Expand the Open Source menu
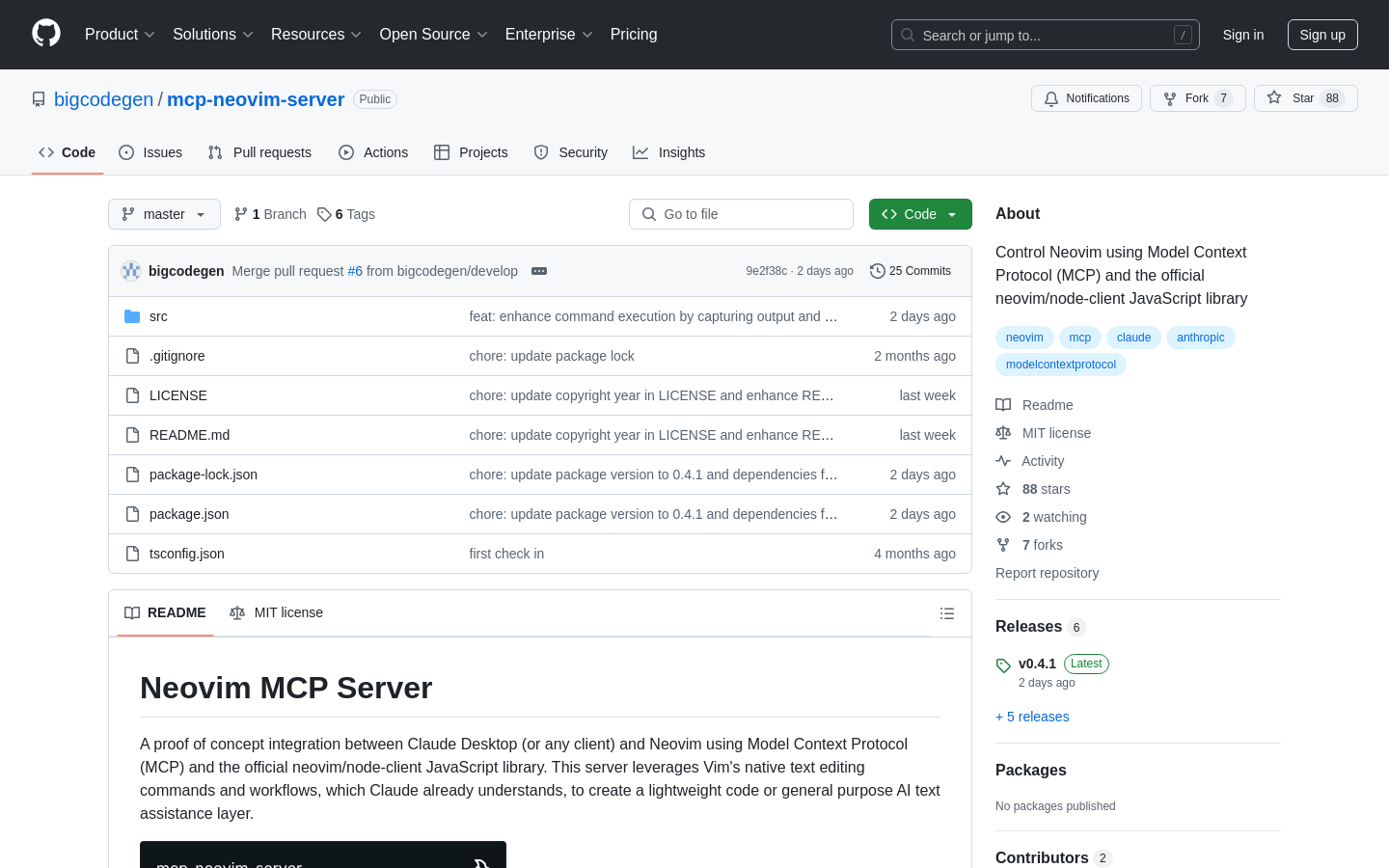 (433, 35)
